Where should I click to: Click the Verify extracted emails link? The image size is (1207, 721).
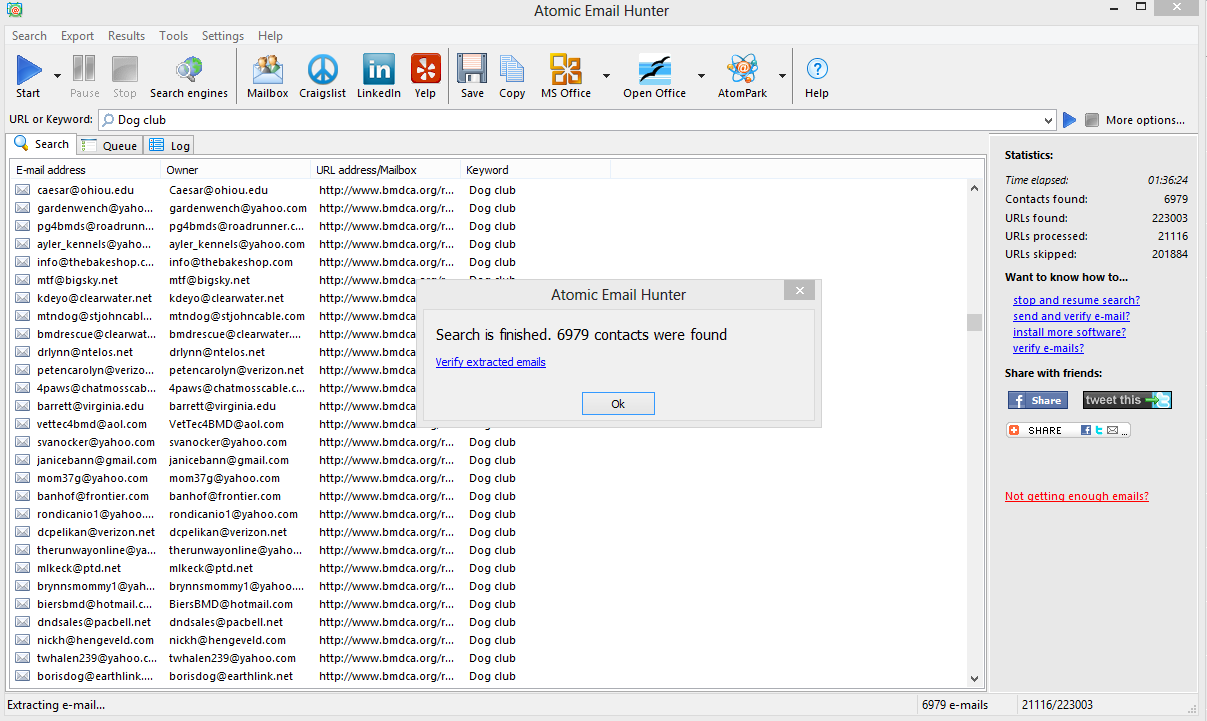pos(491,362)
